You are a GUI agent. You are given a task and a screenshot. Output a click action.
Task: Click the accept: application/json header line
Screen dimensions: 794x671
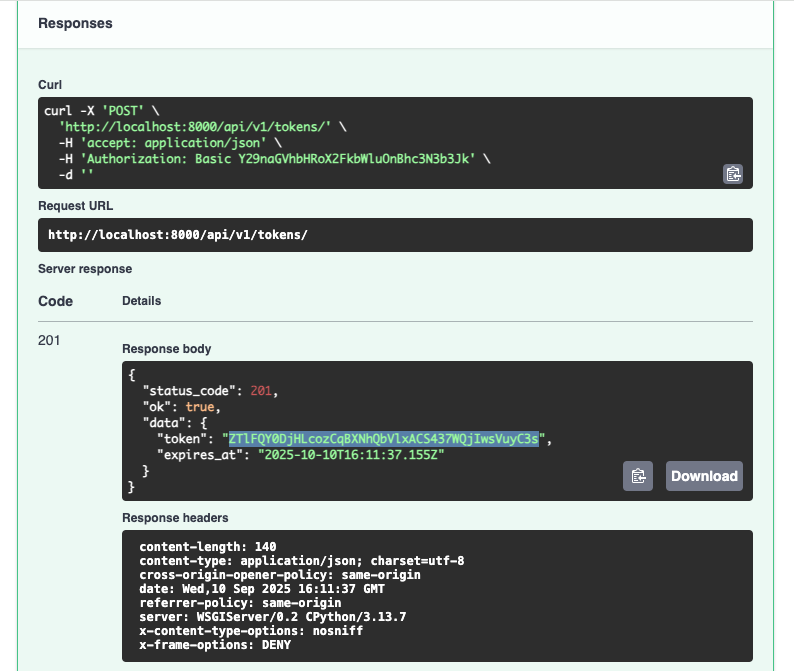pos(170,143)
